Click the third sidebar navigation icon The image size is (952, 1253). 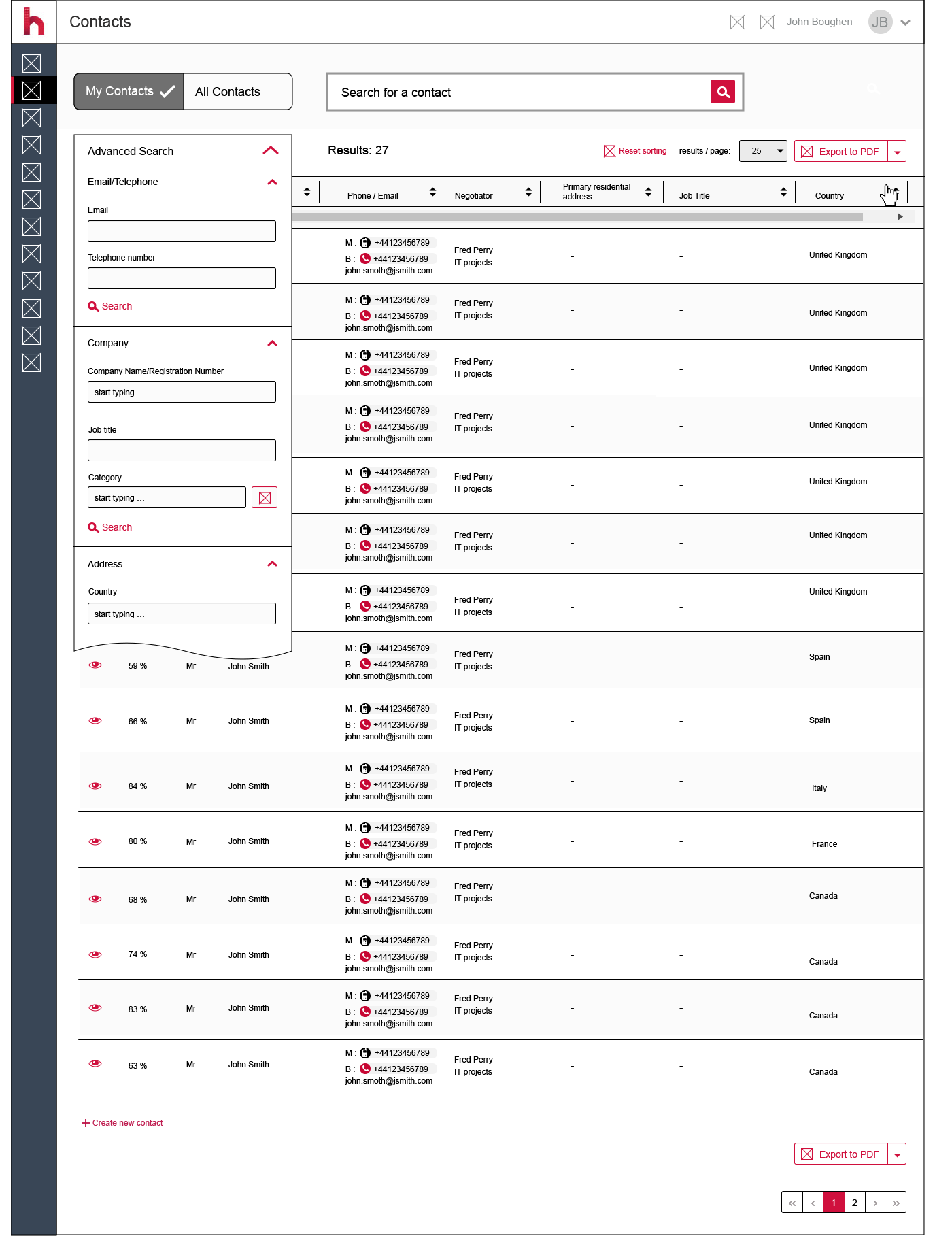pyautogui.click(x=31, y=118)
